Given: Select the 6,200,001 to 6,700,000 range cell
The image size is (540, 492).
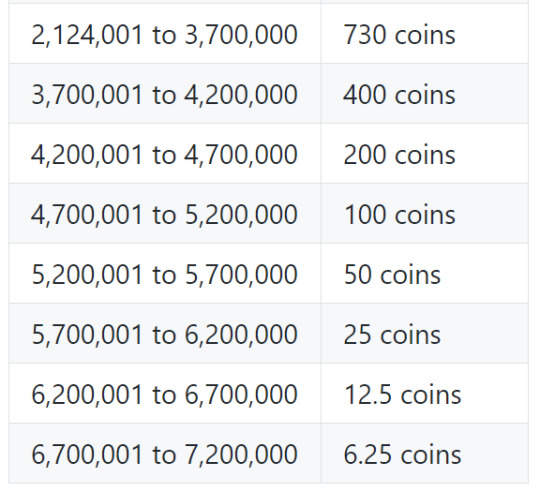Looking at the screenshot, I should (165, 394).
